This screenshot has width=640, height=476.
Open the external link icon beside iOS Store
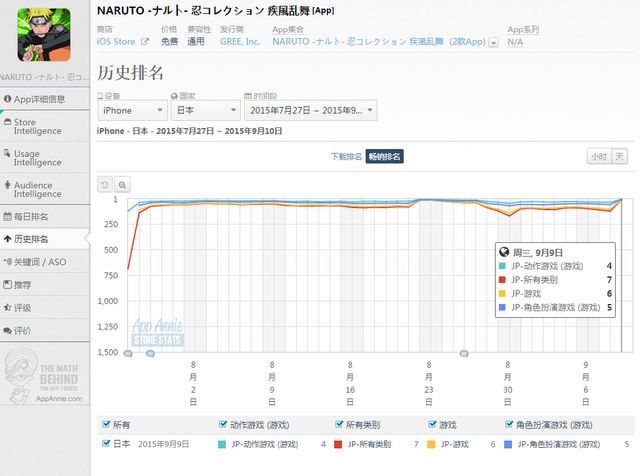(145, 42)
